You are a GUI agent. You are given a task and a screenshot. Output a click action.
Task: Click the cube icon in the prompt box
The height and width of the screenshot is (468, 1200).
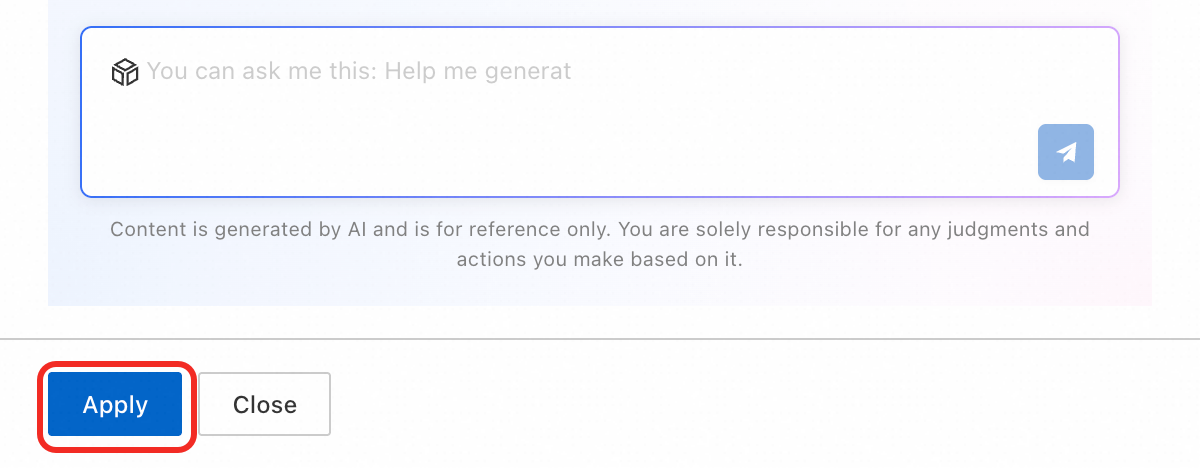tap(124, 72)
